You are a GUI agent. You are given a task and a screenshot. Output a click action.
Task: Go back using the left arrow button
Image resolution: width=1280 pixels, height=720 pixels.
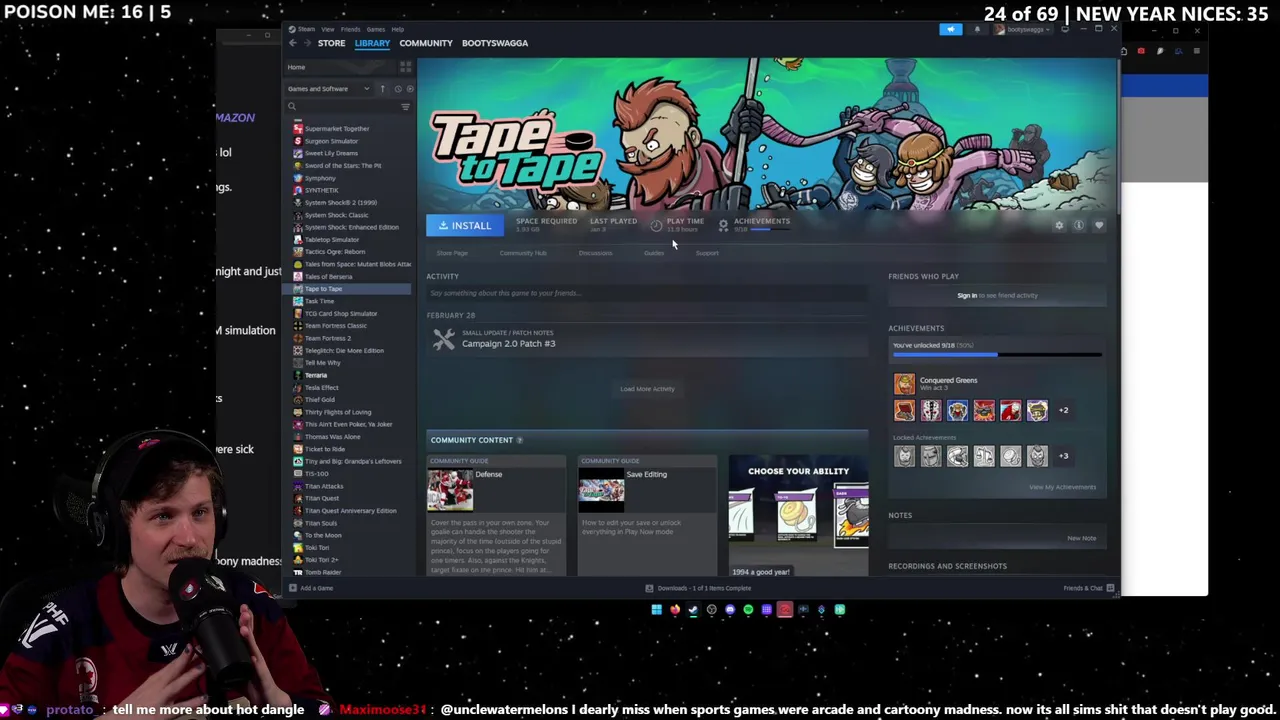click(x=292, y=43)
